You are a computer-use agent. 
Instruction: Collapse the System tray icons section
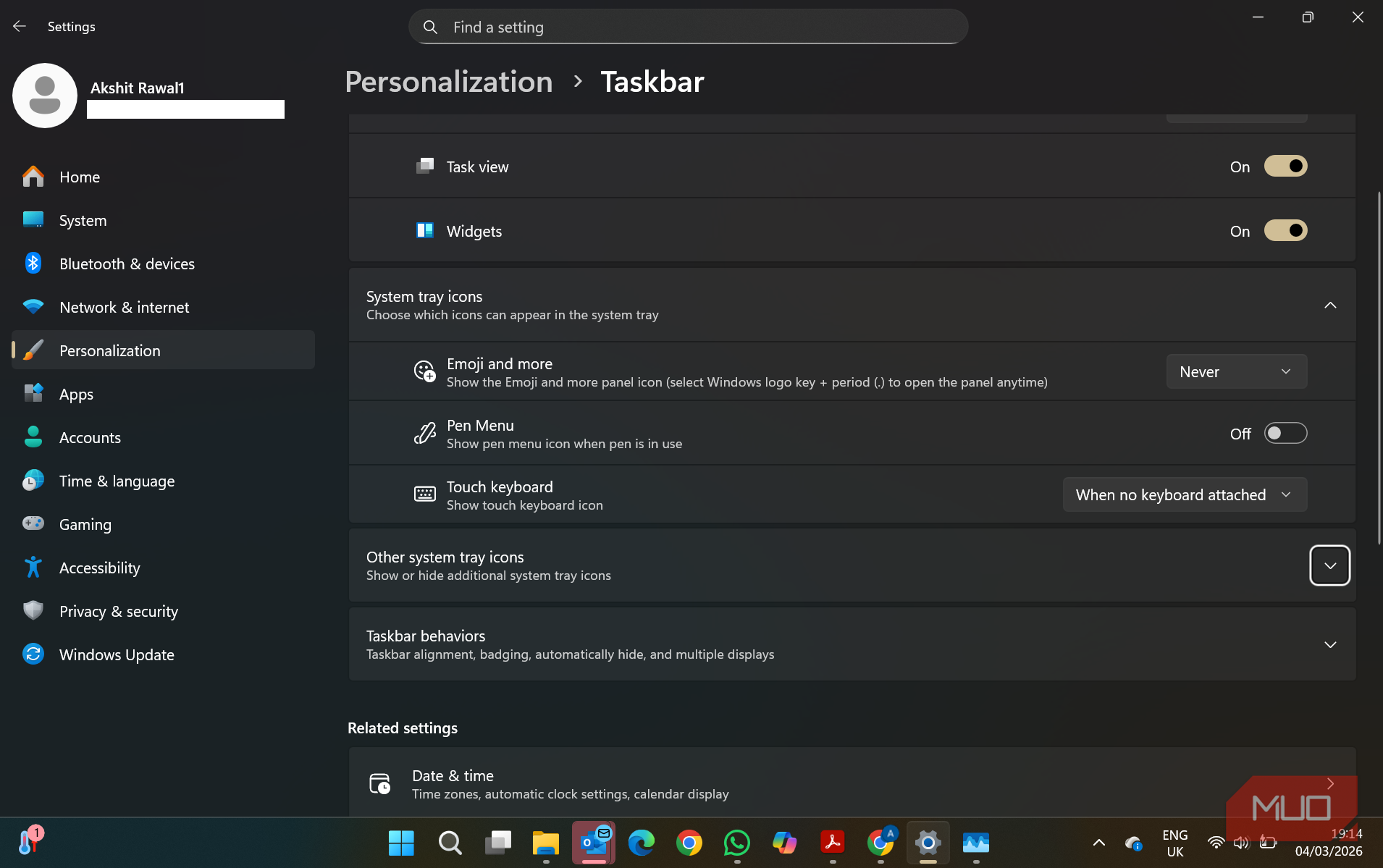(1329, 305)
